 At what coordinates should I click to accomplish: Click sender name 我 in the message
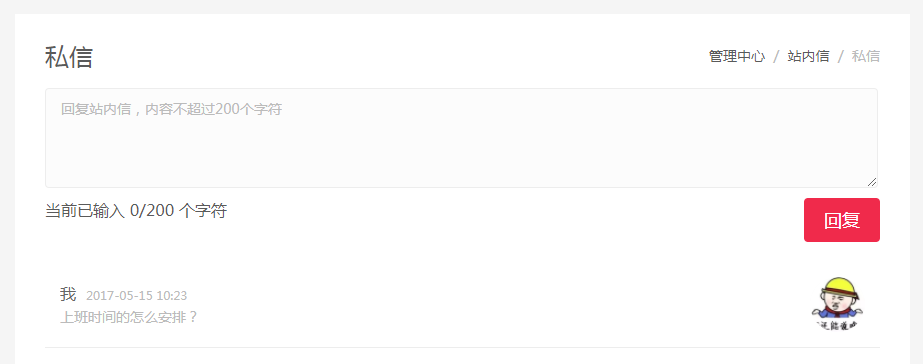[68, 294]
